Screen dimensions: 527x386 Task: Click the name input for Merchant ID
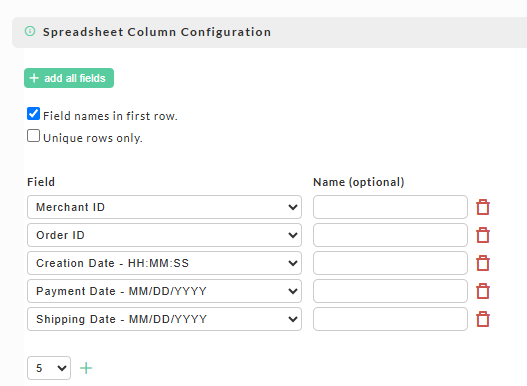390,207
